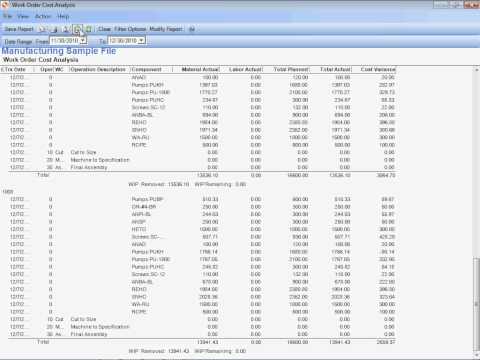Click the green spreadsheet export icon
This screenshot has width=480, height=360.
point(88,29)
